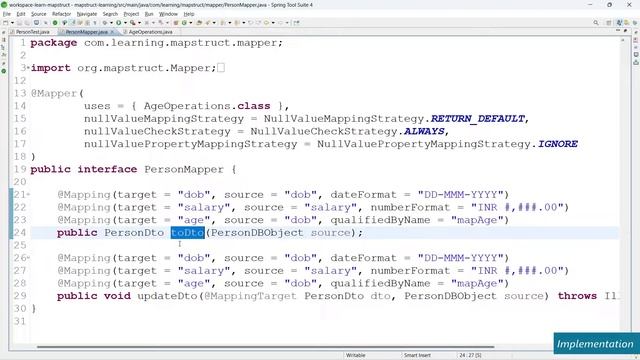Open the New wizard dropdown arrow
This screenshot has width=640, height=360.
point(12,23)
